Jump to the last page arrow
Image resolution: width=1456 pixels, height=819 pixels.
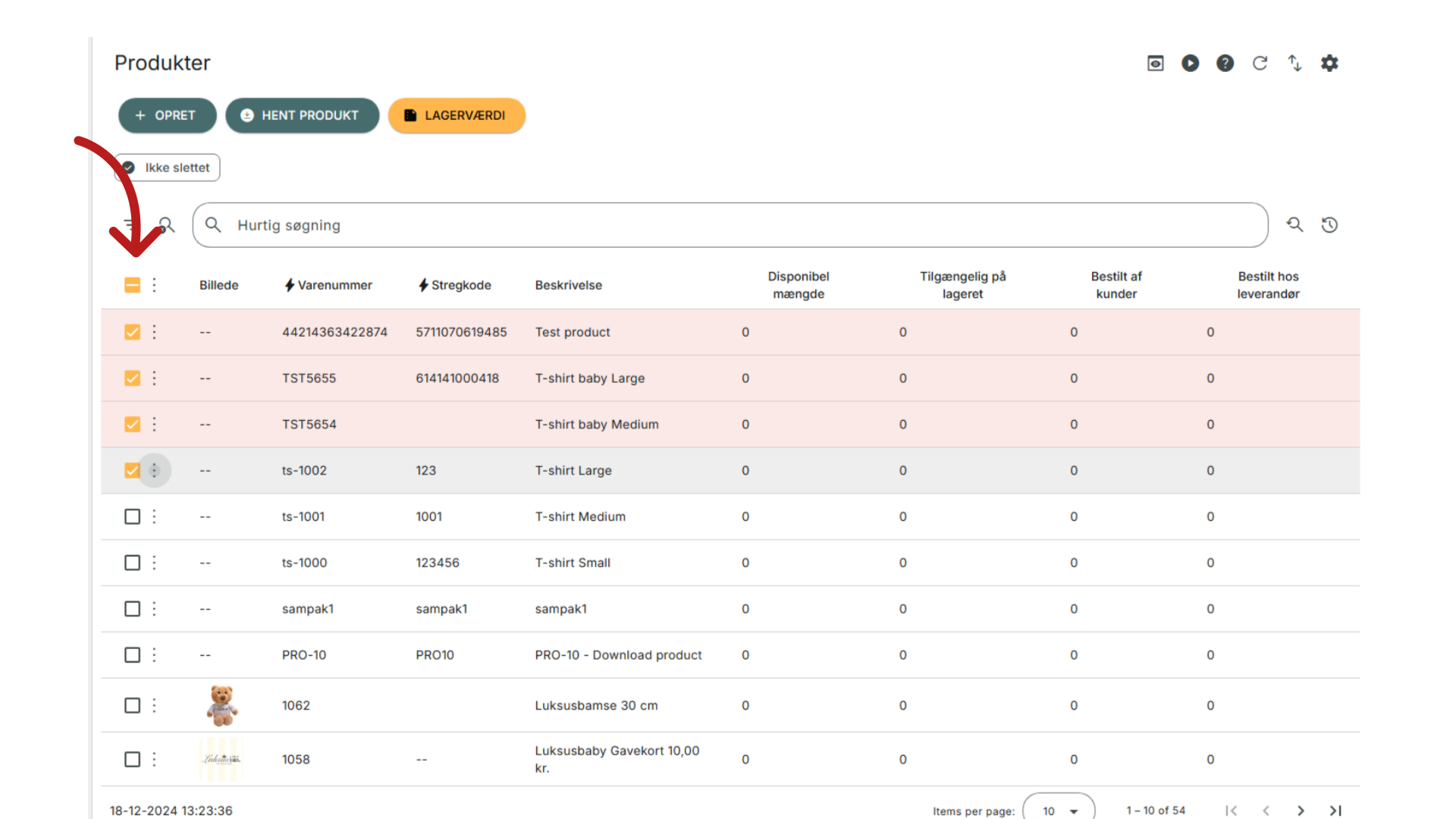point(1335,811)
